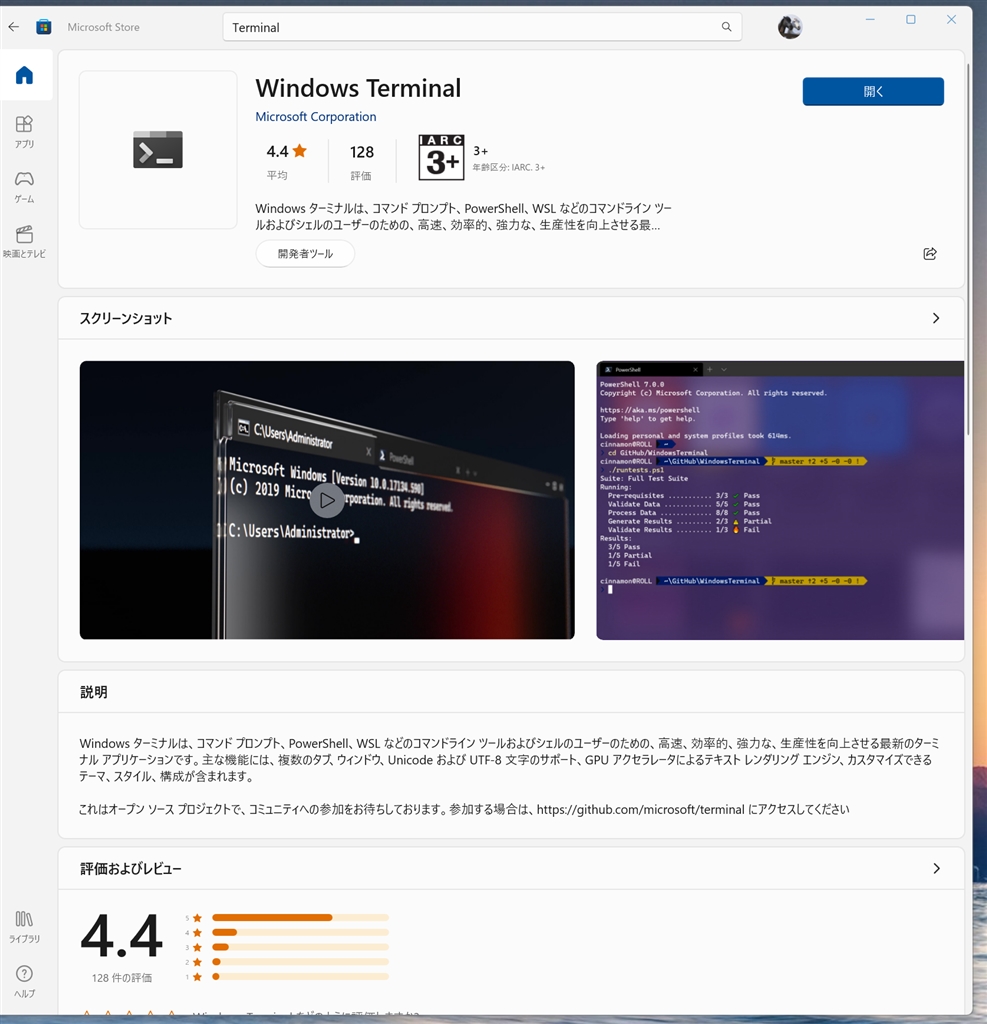The image size is (987, 1024).
Task: Click the github.com/microsoft/terminal URL text
Action: [640, 809]
